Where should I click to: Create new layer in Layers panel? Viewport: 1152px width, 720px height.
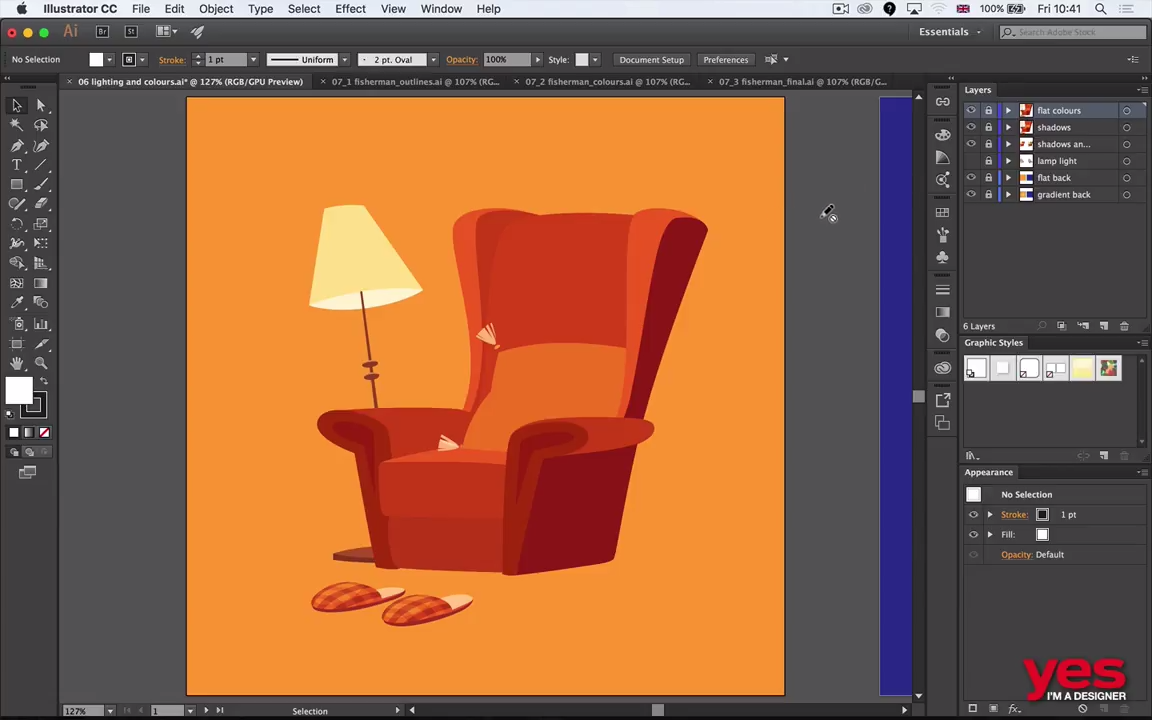point(1104,325)
